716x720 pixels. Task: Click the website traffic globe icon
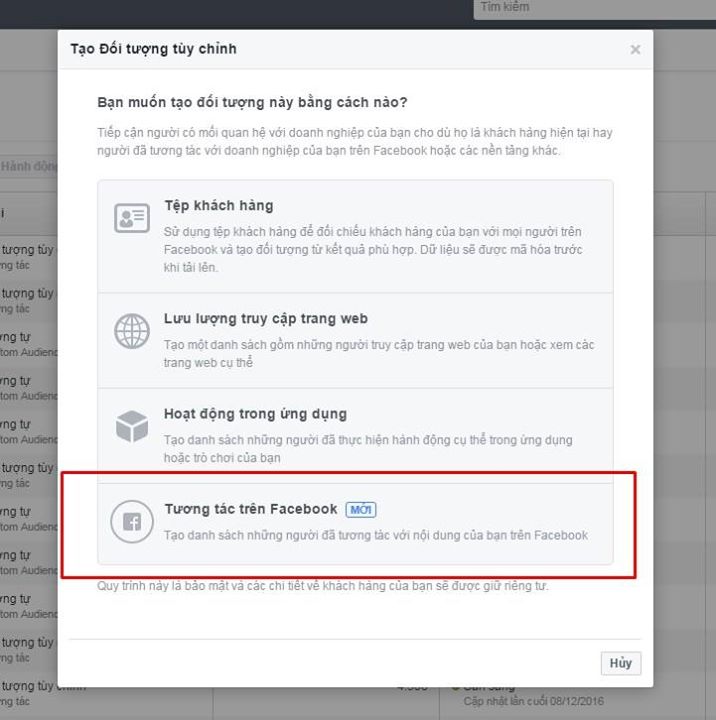pos(131,330)
